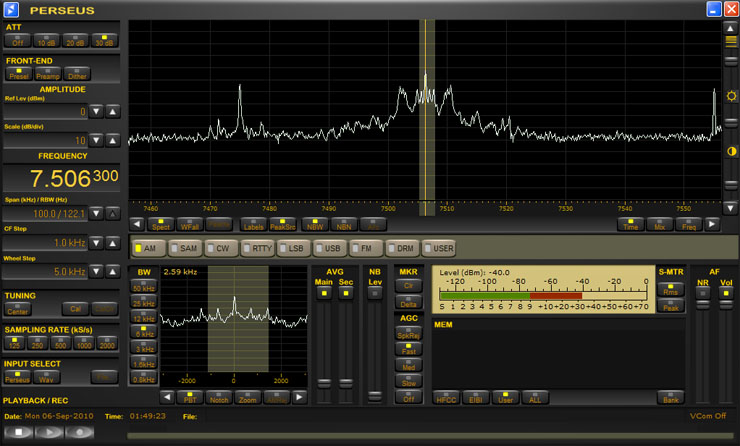Decrease the Ref Lev value

click(96, 112)
